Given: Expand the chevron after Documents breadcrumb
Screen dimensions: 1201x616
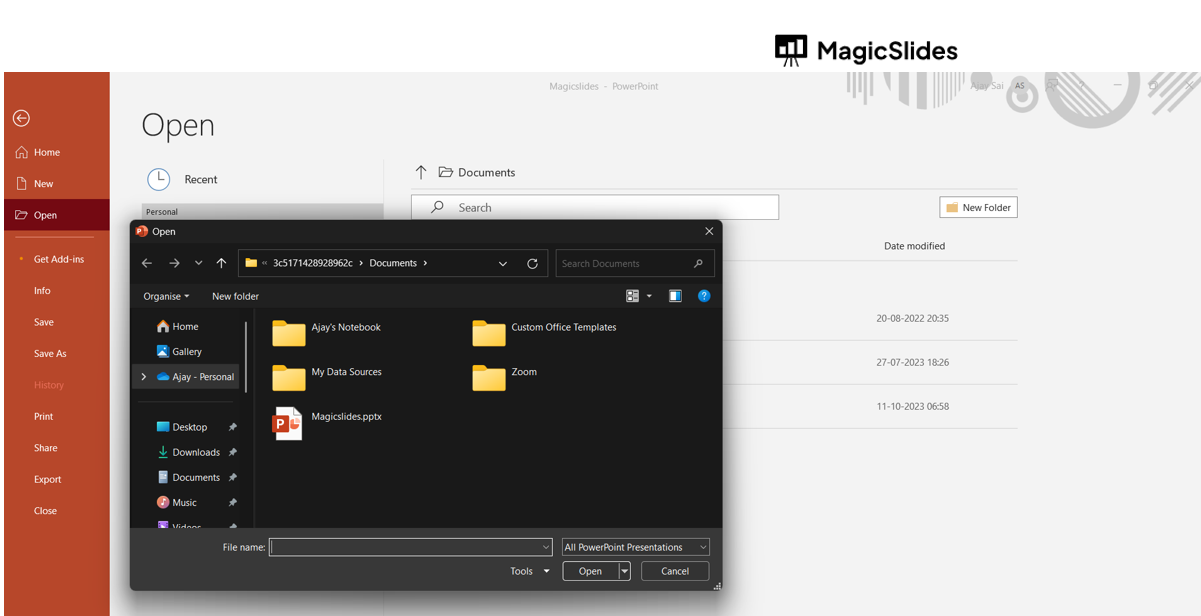Looking at the screenshot, I should (x=425, y=263).
